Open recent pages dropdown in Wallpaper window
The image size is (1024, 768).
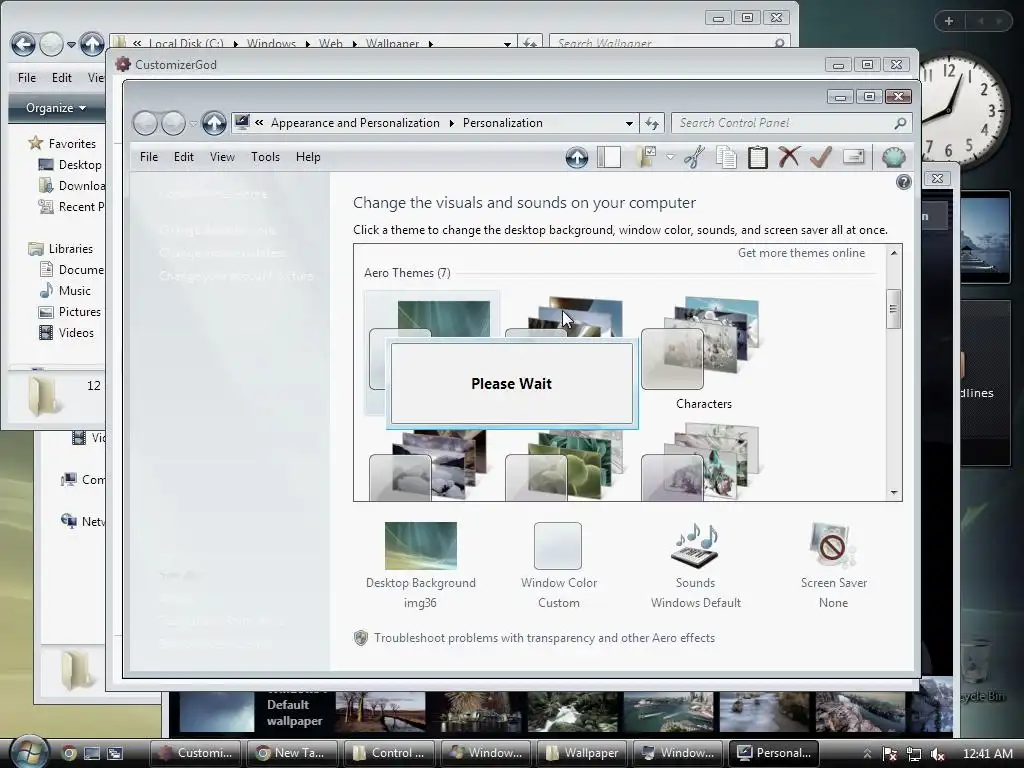(x=71, y=44)
